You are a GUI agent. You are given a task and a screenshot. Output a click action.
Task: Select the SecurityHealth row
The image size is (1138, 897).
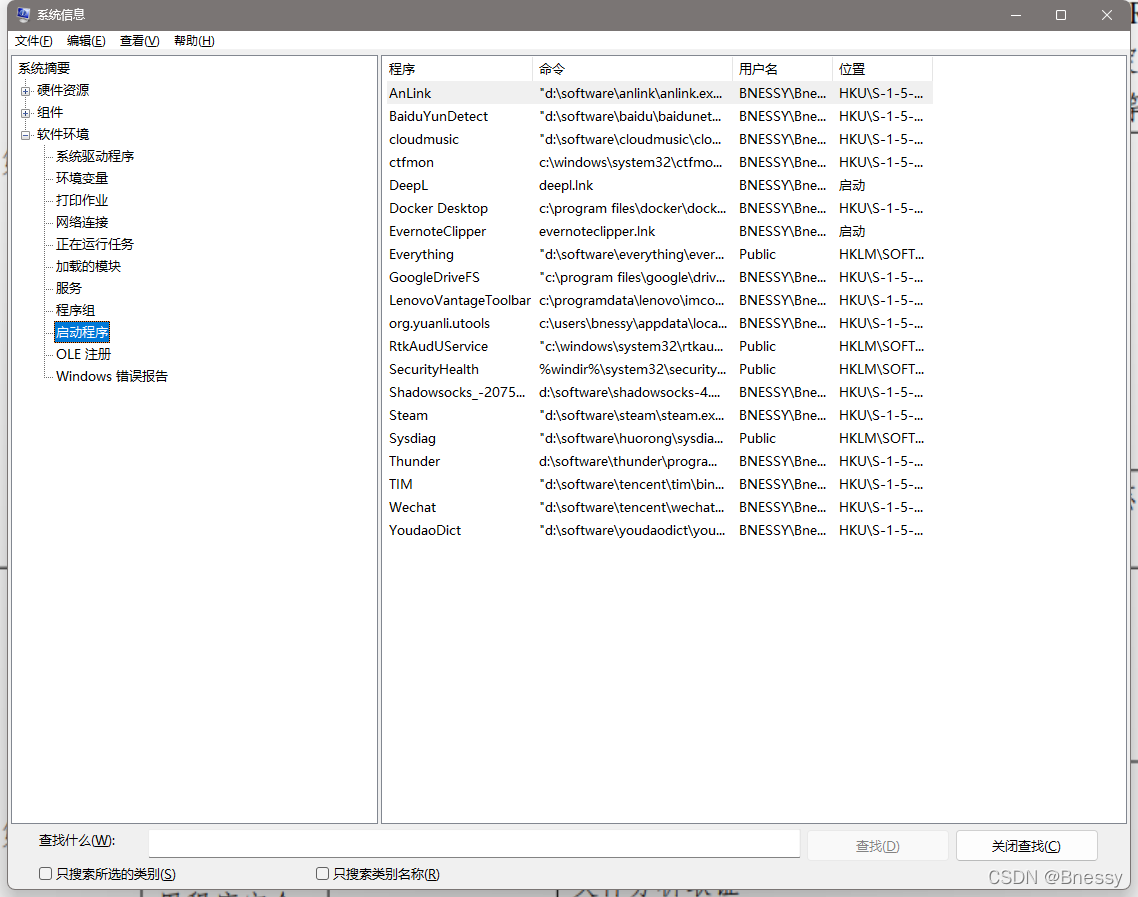[x=658, y=369]
